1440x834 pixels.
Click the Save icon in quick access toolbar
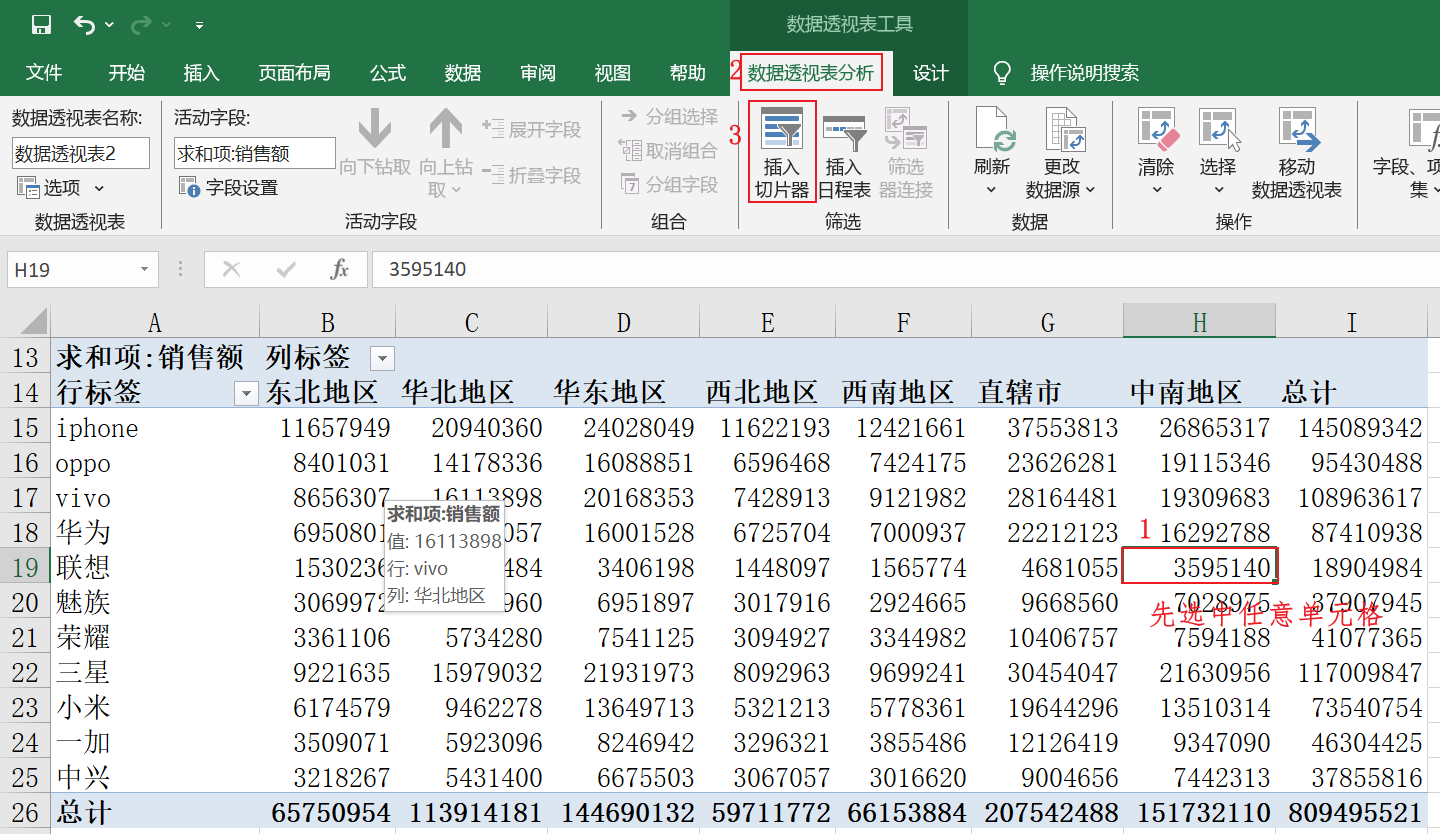[x=41, y=25]
